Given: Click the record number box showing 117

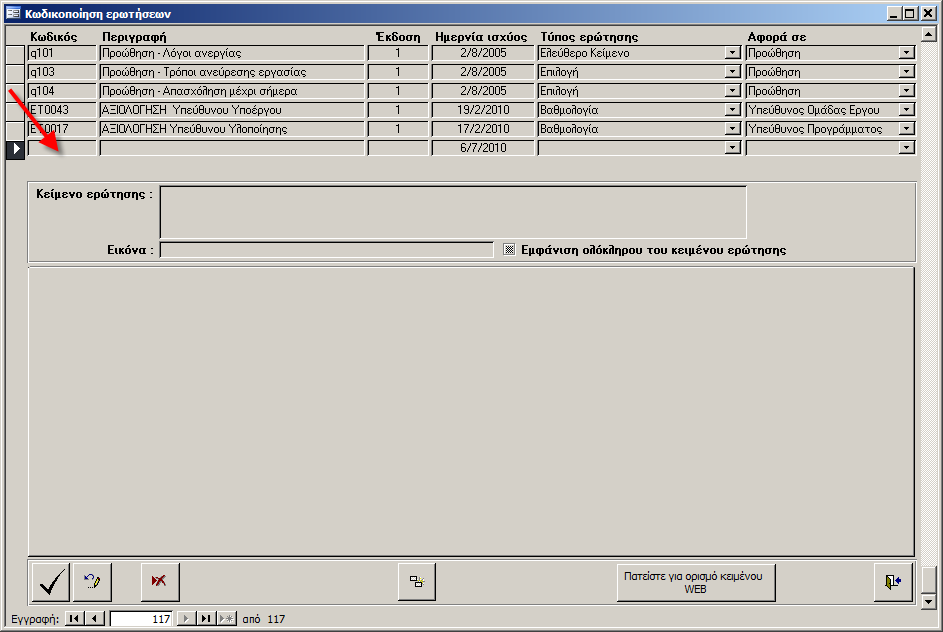Looking at the screenshot, I should [141, 619].
